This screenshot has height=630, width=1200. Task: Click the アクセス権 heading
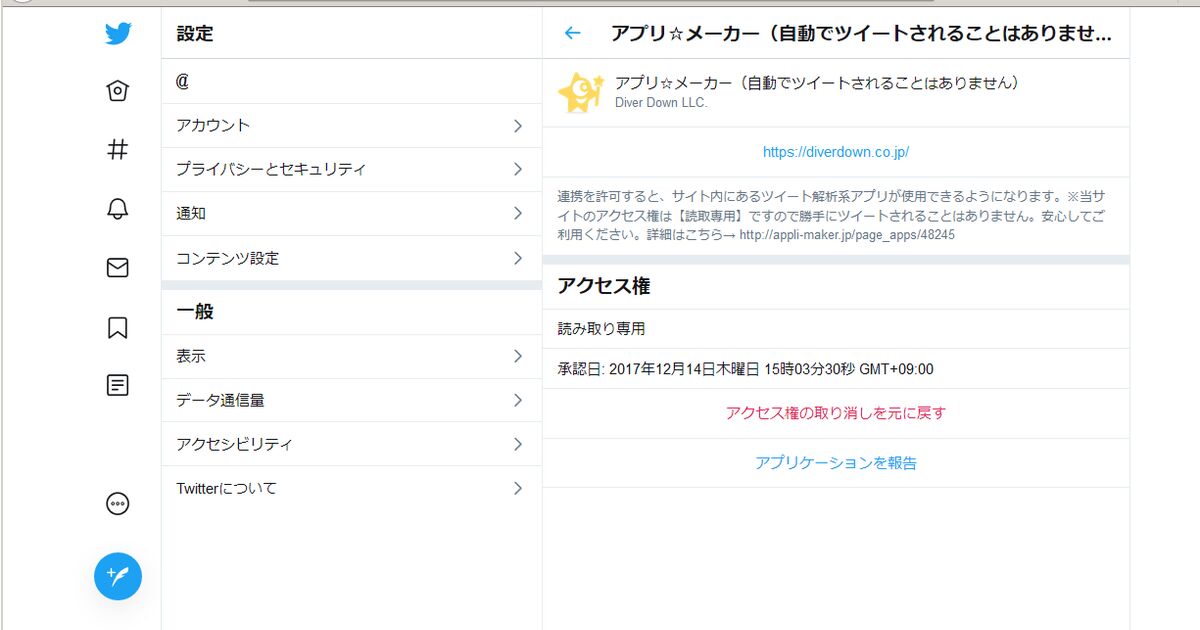pos(603,286)
